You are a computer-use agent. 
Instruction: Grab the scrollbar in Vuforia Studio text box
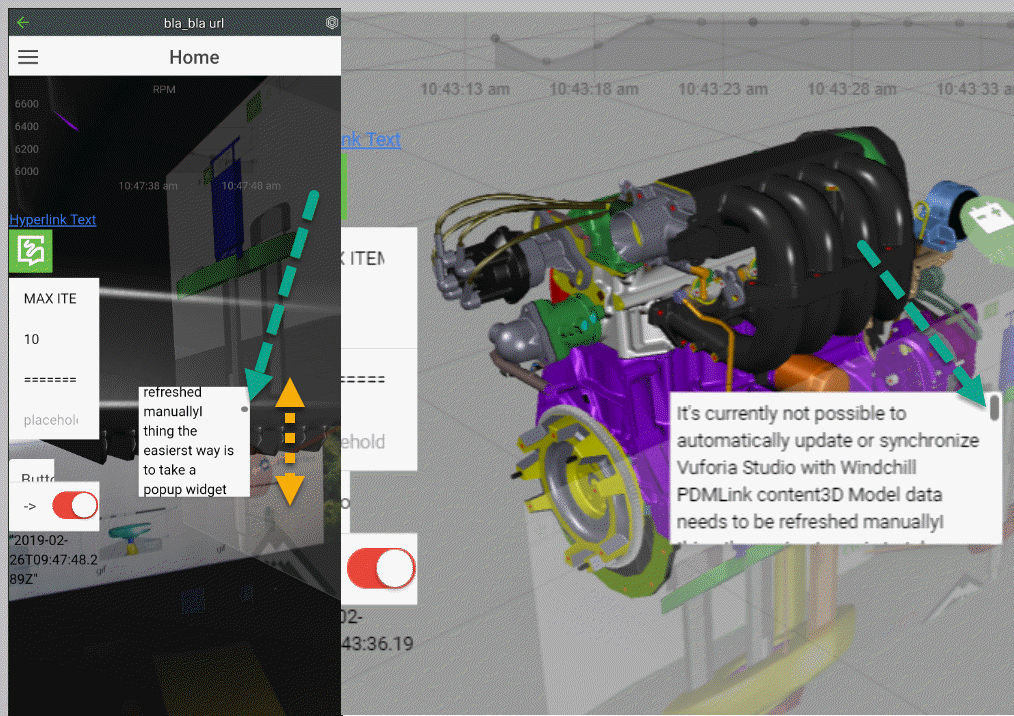coord(994,408)
